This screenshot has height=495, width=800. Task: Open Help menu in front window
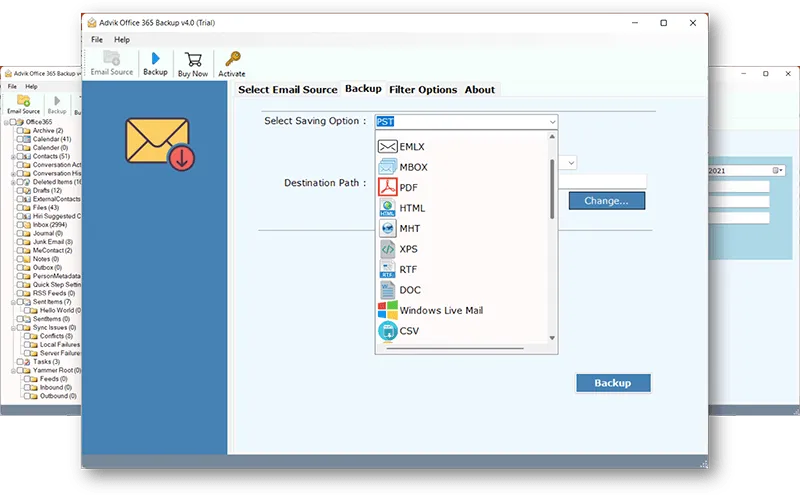(x=121, y=39)
